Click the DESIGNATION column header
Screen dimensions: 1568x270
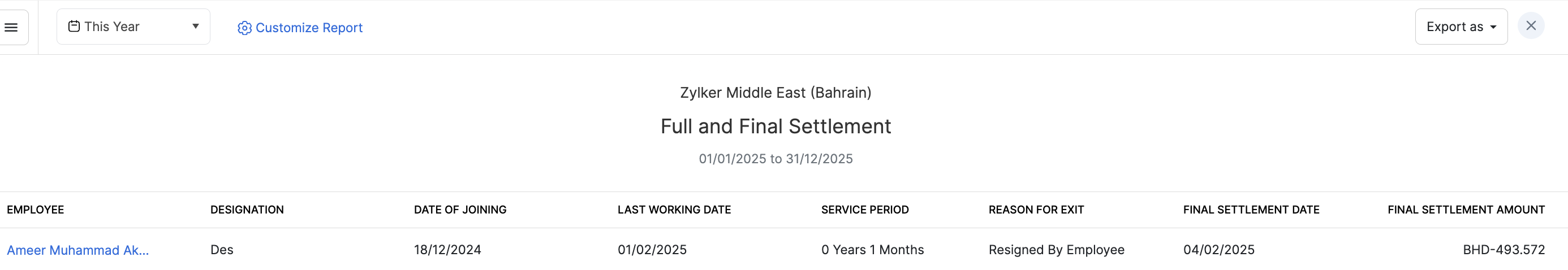[247, 210]
